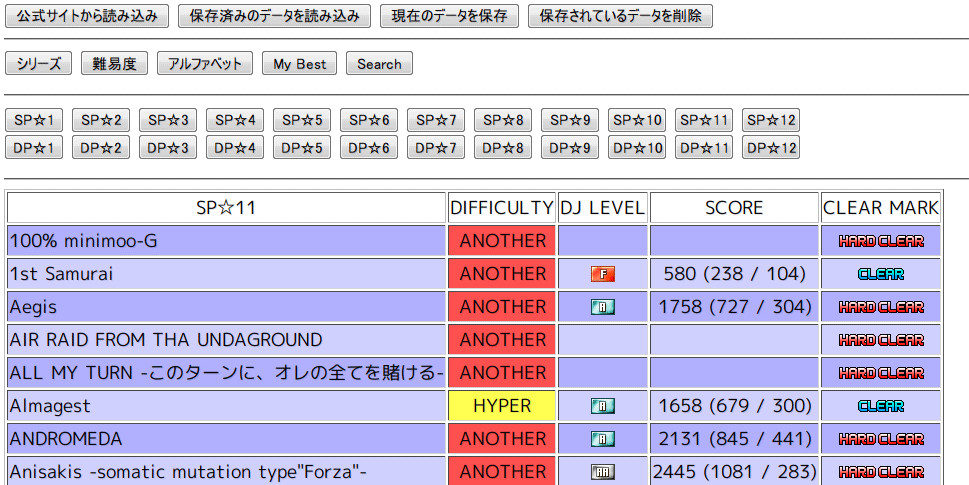969x485 pixels.
Task: Open the Search view
Action: point(379,64)
